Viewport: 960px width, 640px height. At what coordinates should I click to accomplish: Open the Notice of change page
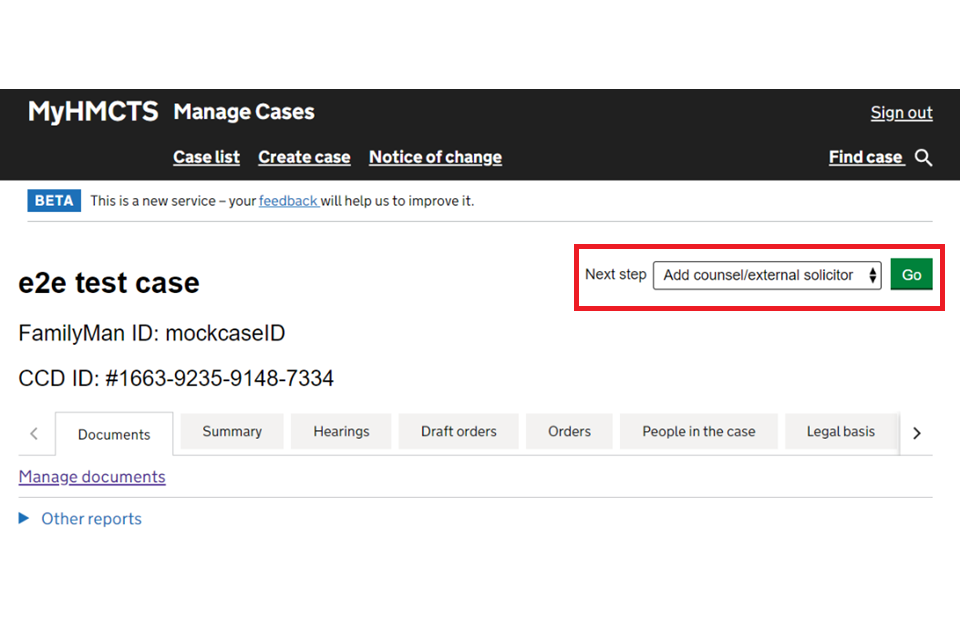click(x=435, y=157)
